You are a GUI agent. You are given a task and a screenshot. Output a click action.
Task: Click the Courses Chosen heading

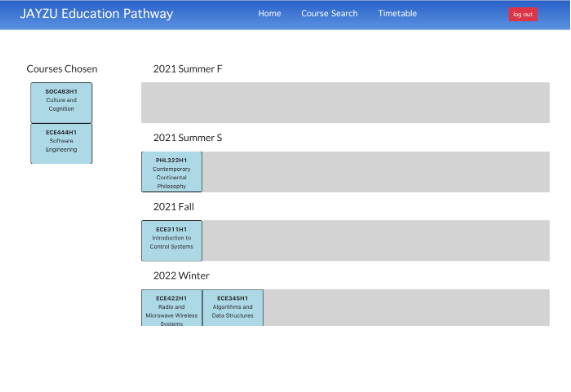click(x=62, y=69)
